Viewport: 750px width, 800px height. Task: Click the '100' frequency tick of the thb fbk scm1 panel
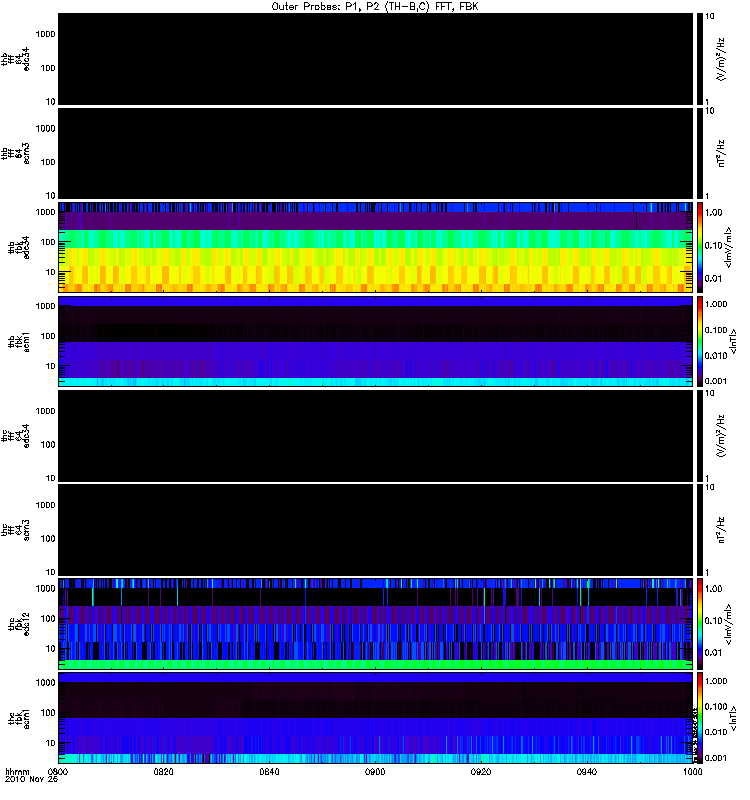(48, 336)
